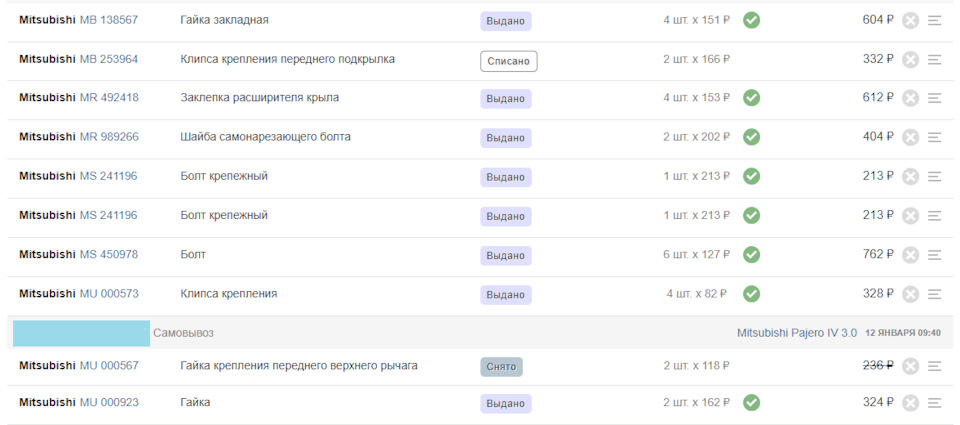960x425 pixels.
Task: Open hamburger menu for MU 000573 row
Action: 935,294
